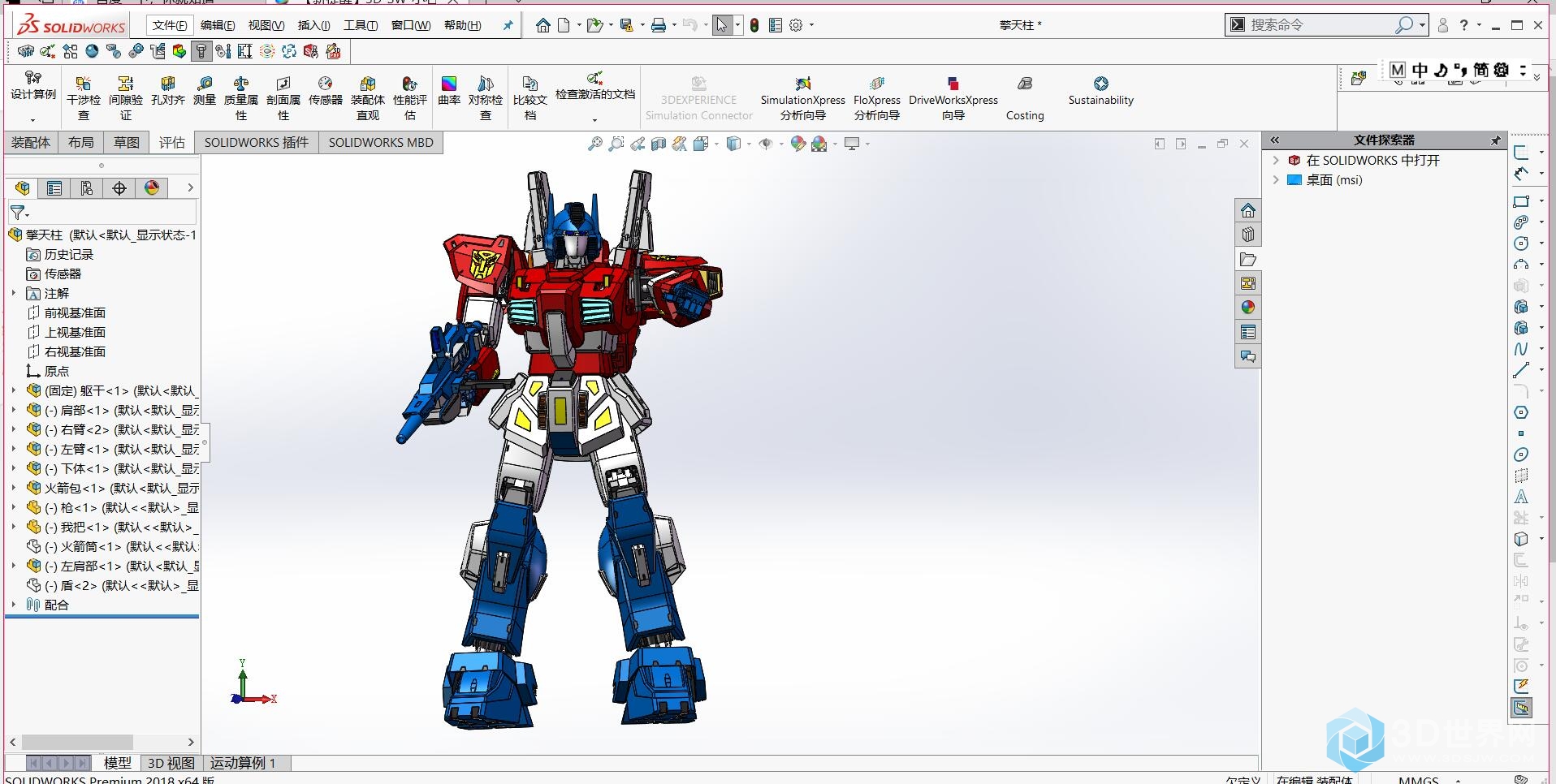Open the Assembly Visualization (装配体直观) tool
The height and width of the screenshot is (784, 1556).
click(x=368, y=97)
